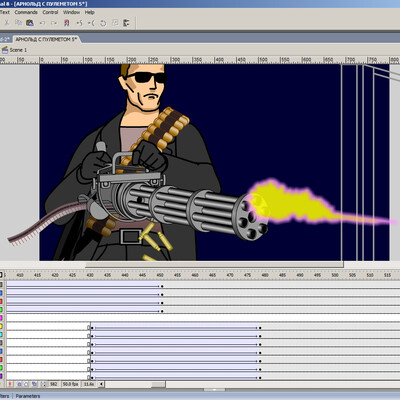Click the Paste icon in the toolbar

(x=30, y=23)
